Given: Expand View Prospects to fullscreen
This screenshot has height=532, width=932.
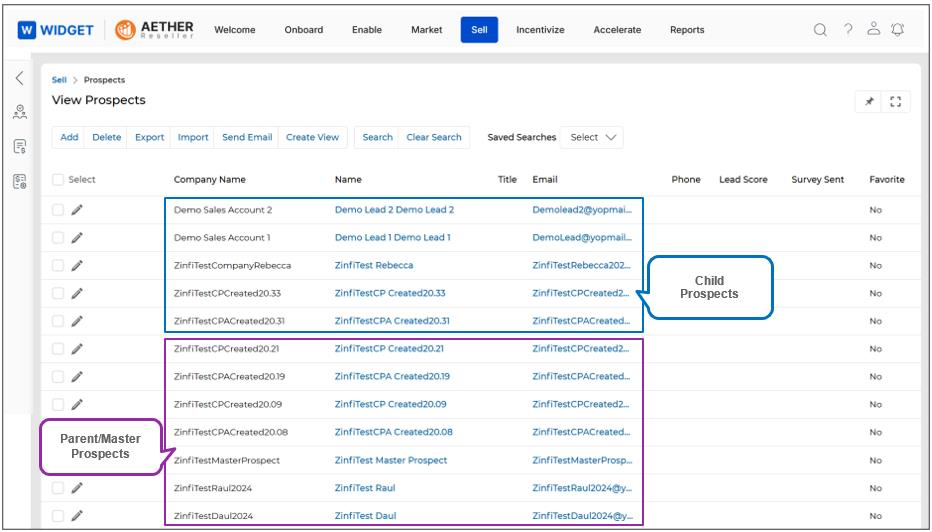Looking at the screenshot, I should click(x=896, y=102).
